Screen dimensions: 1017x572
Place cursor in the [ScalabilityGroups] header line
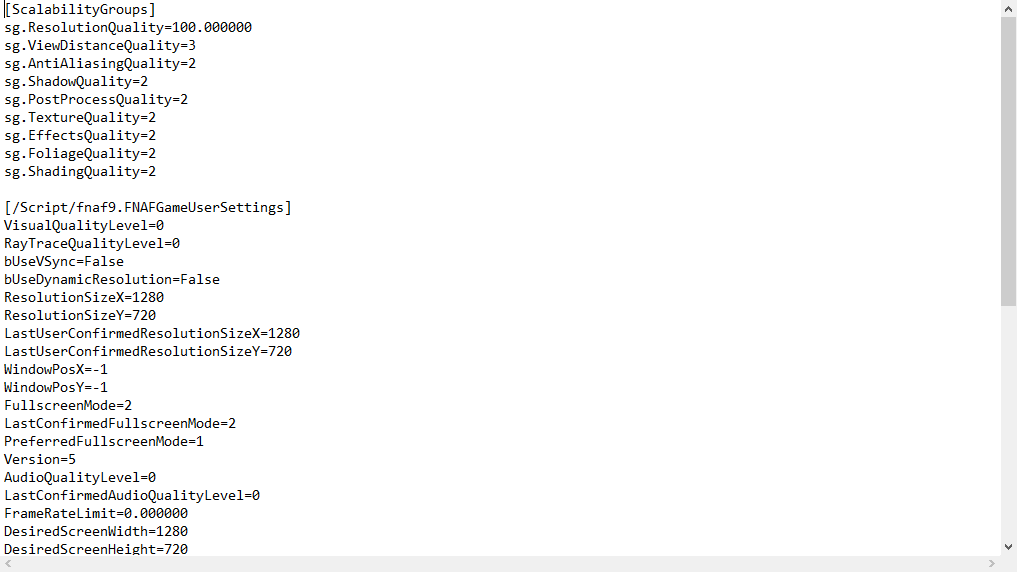coord(80,10)
